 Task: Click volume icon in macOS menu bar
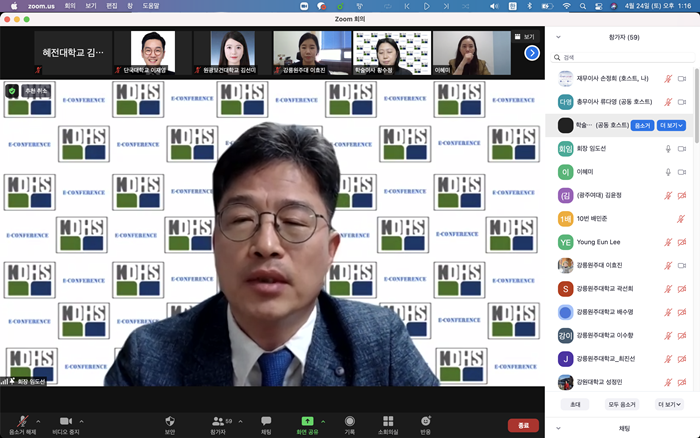(x=494, y=6)
